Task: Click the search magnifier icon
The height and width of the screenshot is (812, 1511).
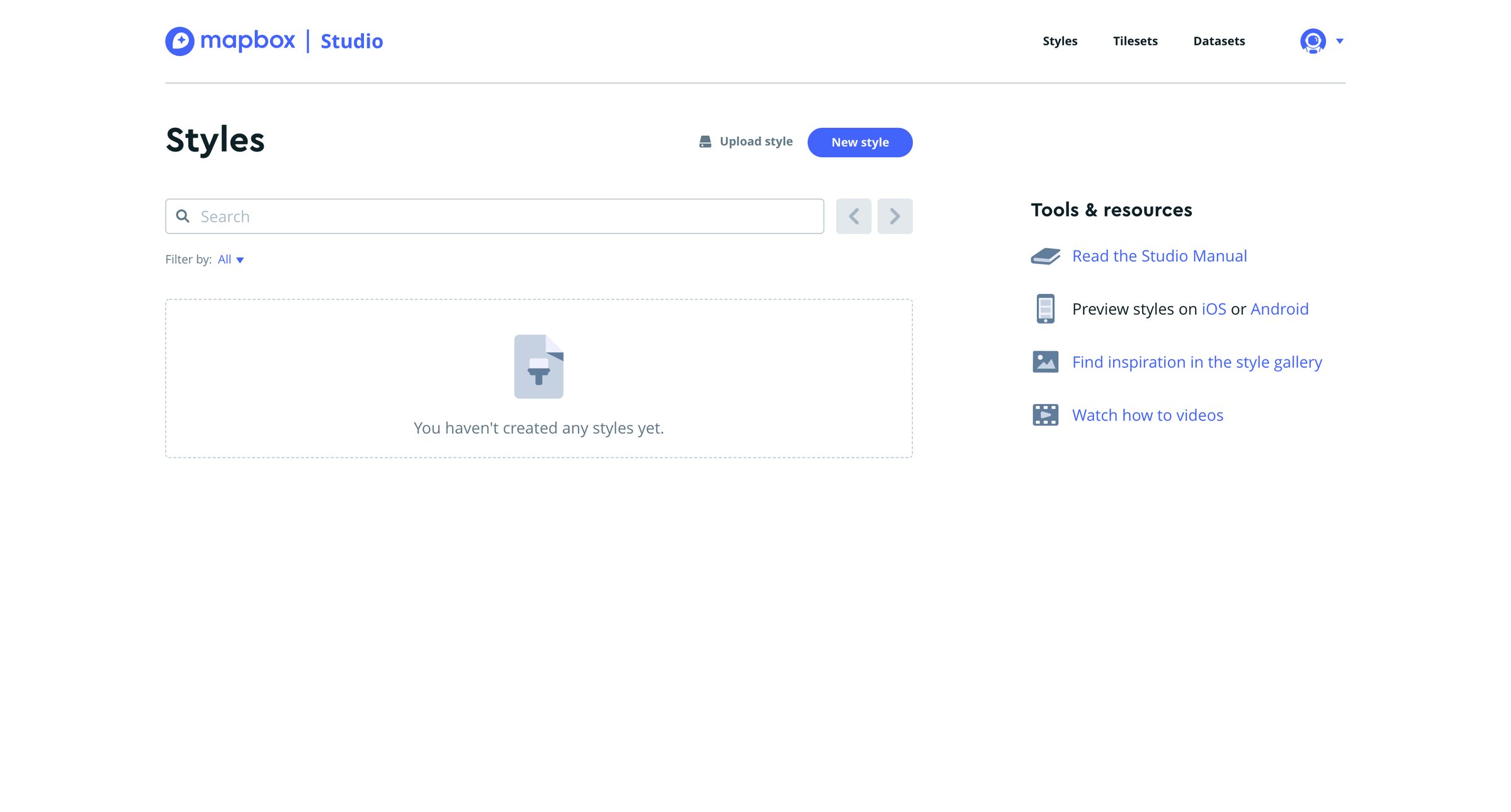Action: click(x=183, y=216)
